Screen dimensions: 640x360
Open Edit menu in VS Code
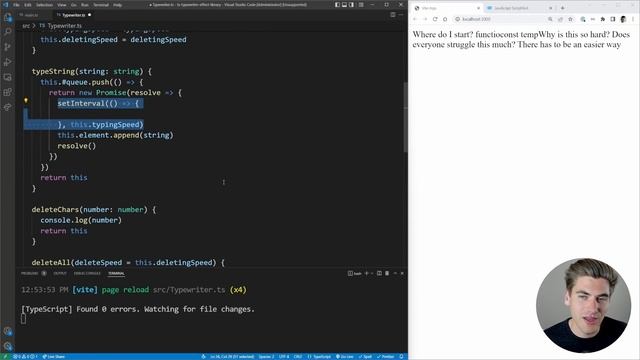[28, 5]
